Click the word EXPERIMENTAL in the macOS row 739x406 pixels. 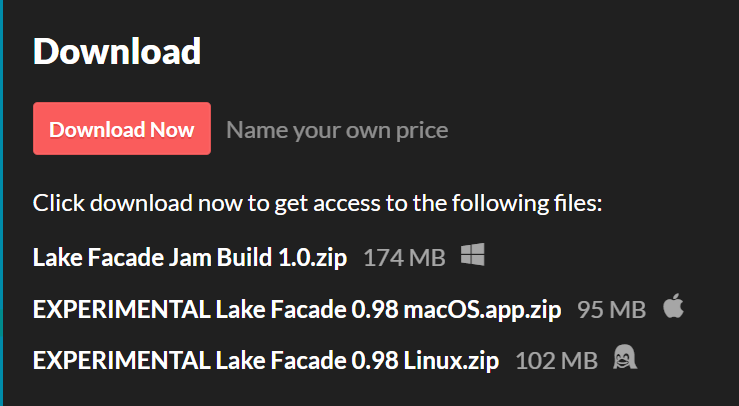[122, 309]
